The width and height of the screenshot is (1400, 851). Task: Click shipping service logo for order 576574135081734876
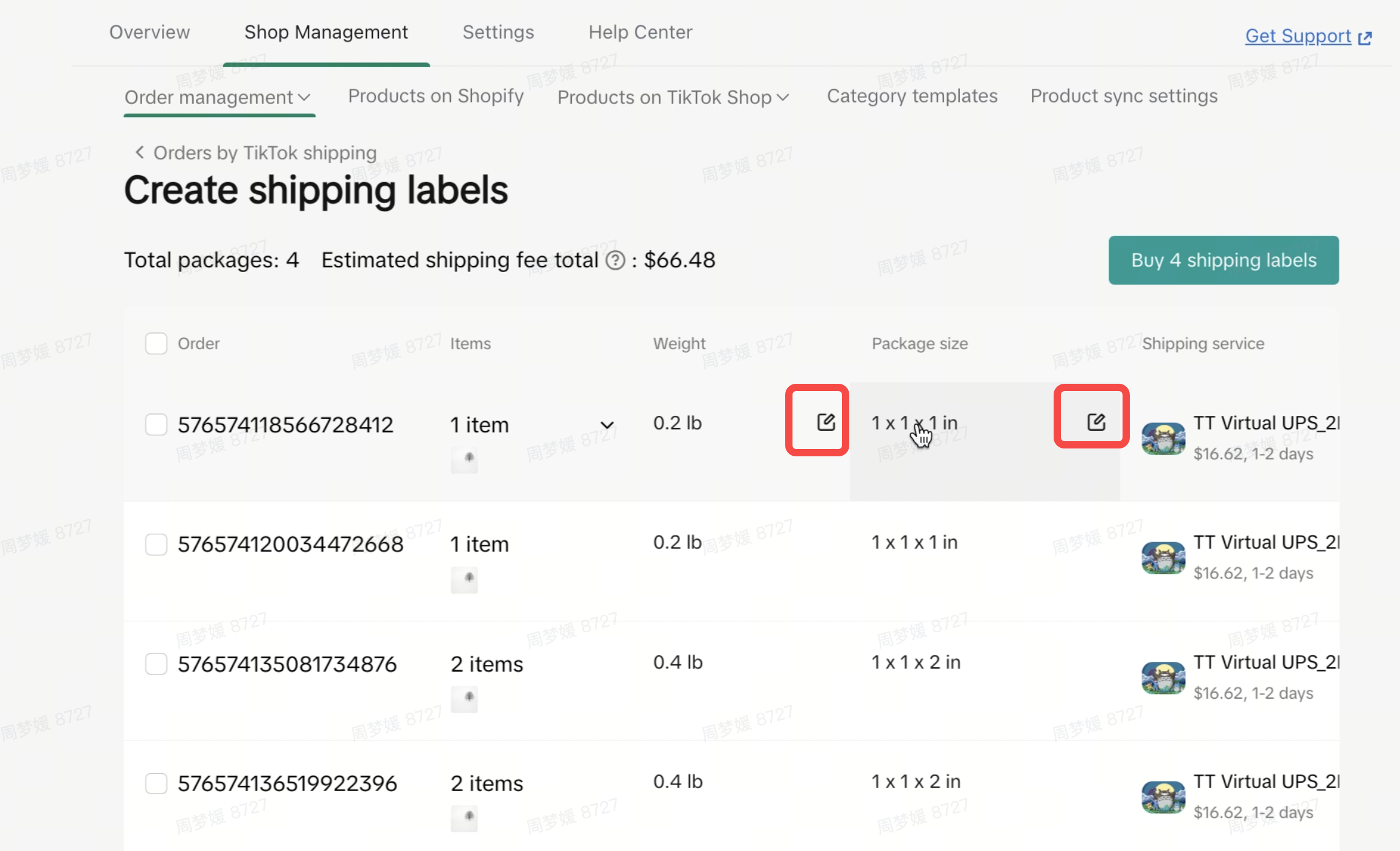coord(1162,678)
